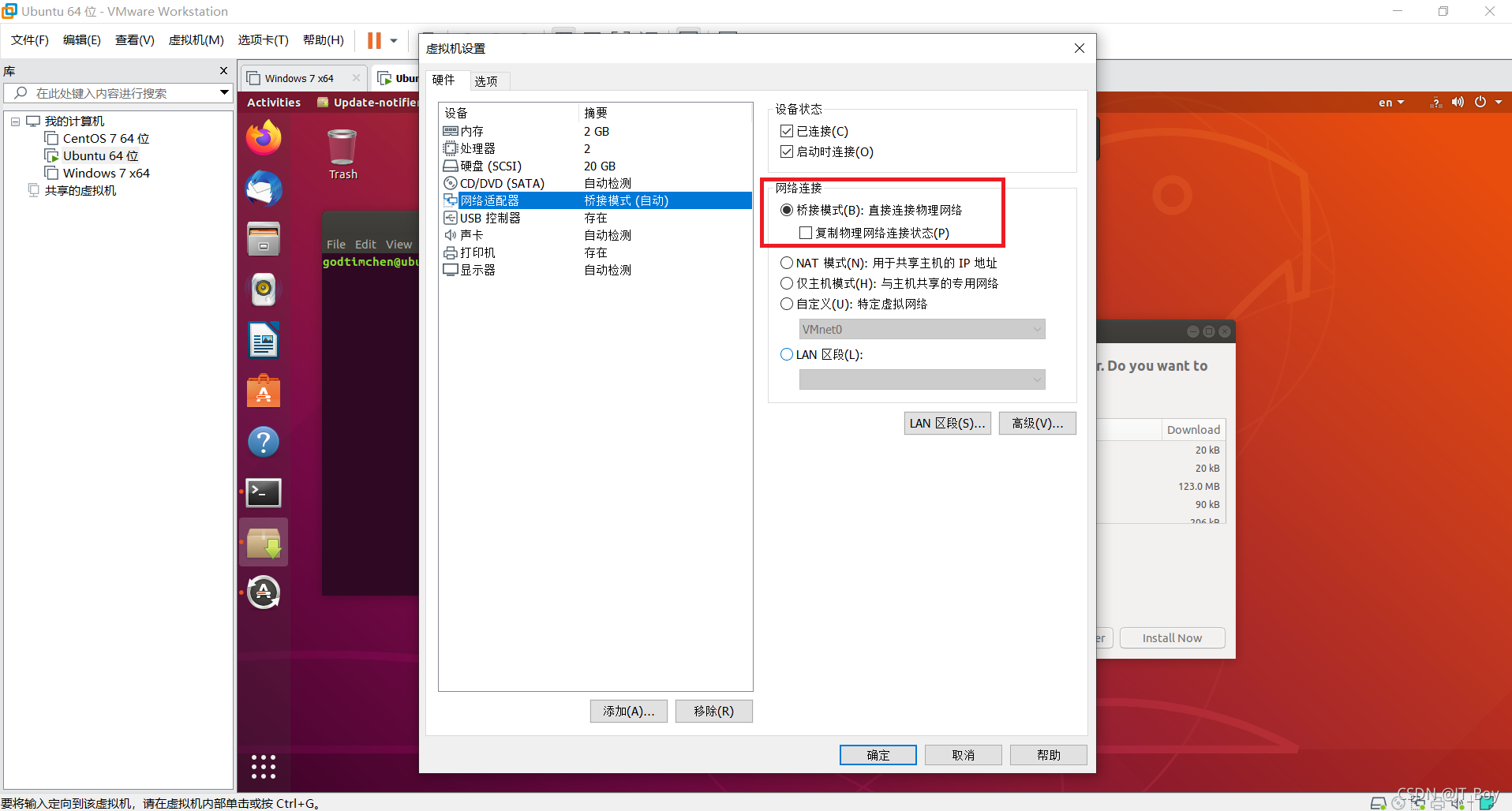Open Software Updater dock icon
Viewport: 1512px width, 811px height.
click(x=264, y=592)
